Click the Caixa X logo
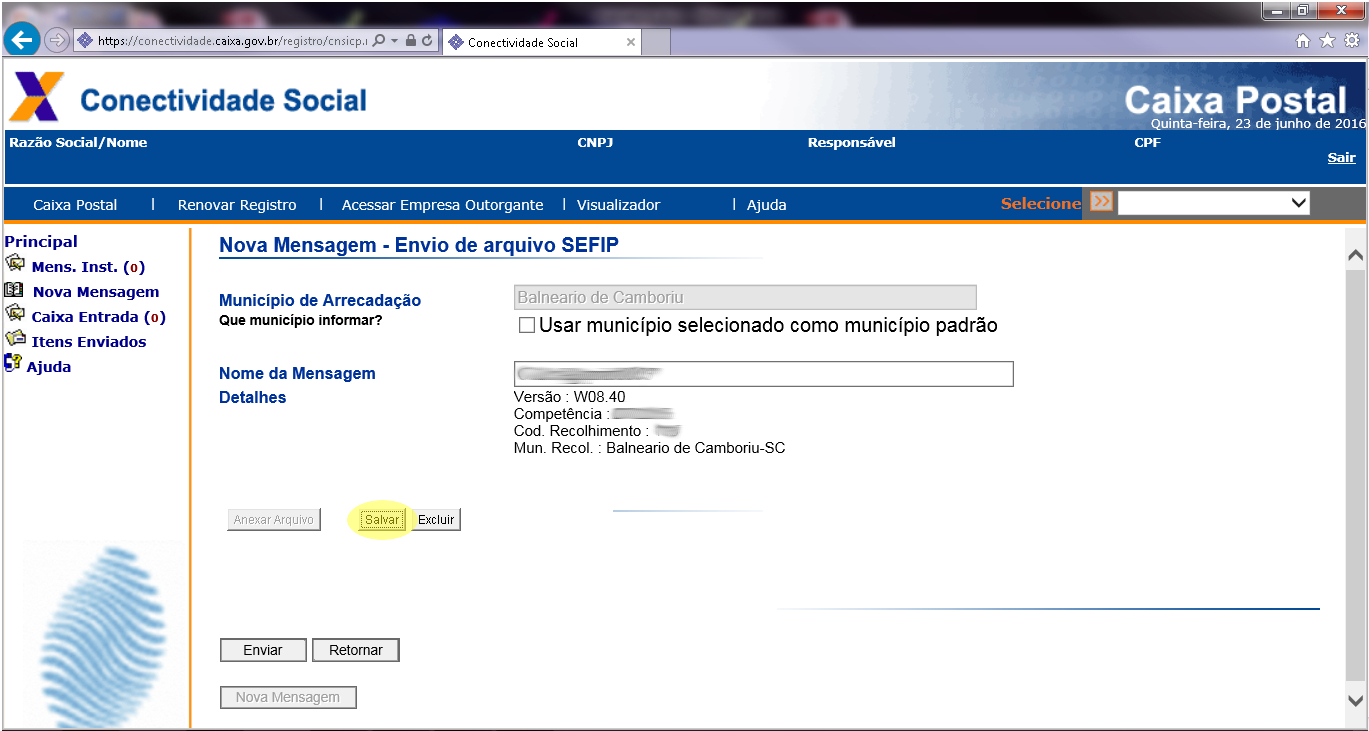The image size is (1369, 731). coord(37,97)
